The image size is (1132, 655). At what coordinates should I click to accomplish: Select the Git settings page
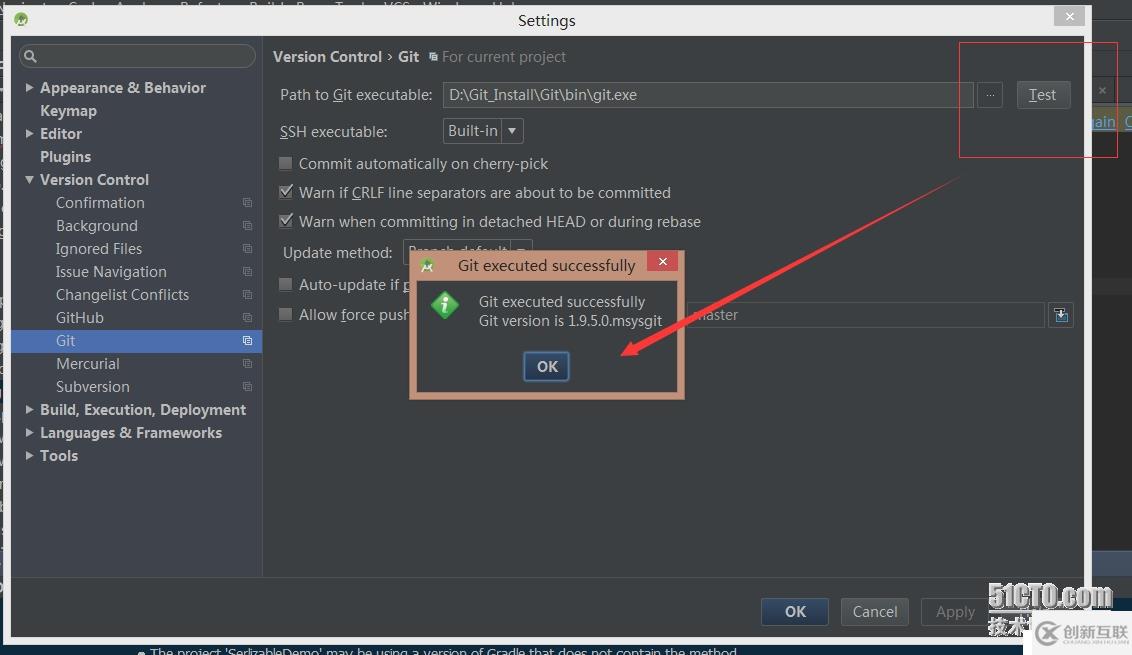click(x=136, y=341)
